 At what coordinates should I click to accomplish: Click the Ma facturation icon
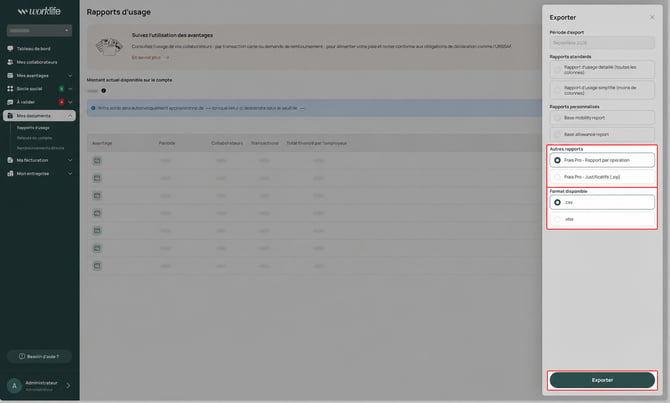10,160
